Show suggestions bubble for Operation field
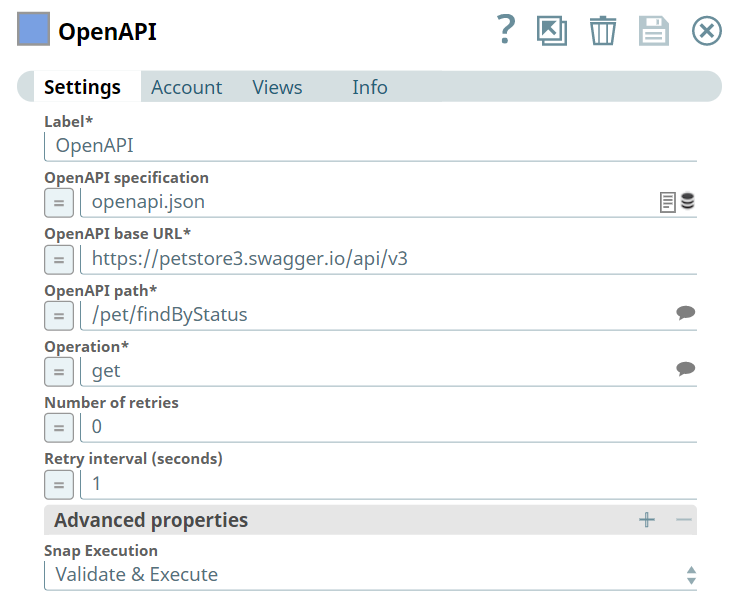Screen dimensions: 738x615 point(686,370)
